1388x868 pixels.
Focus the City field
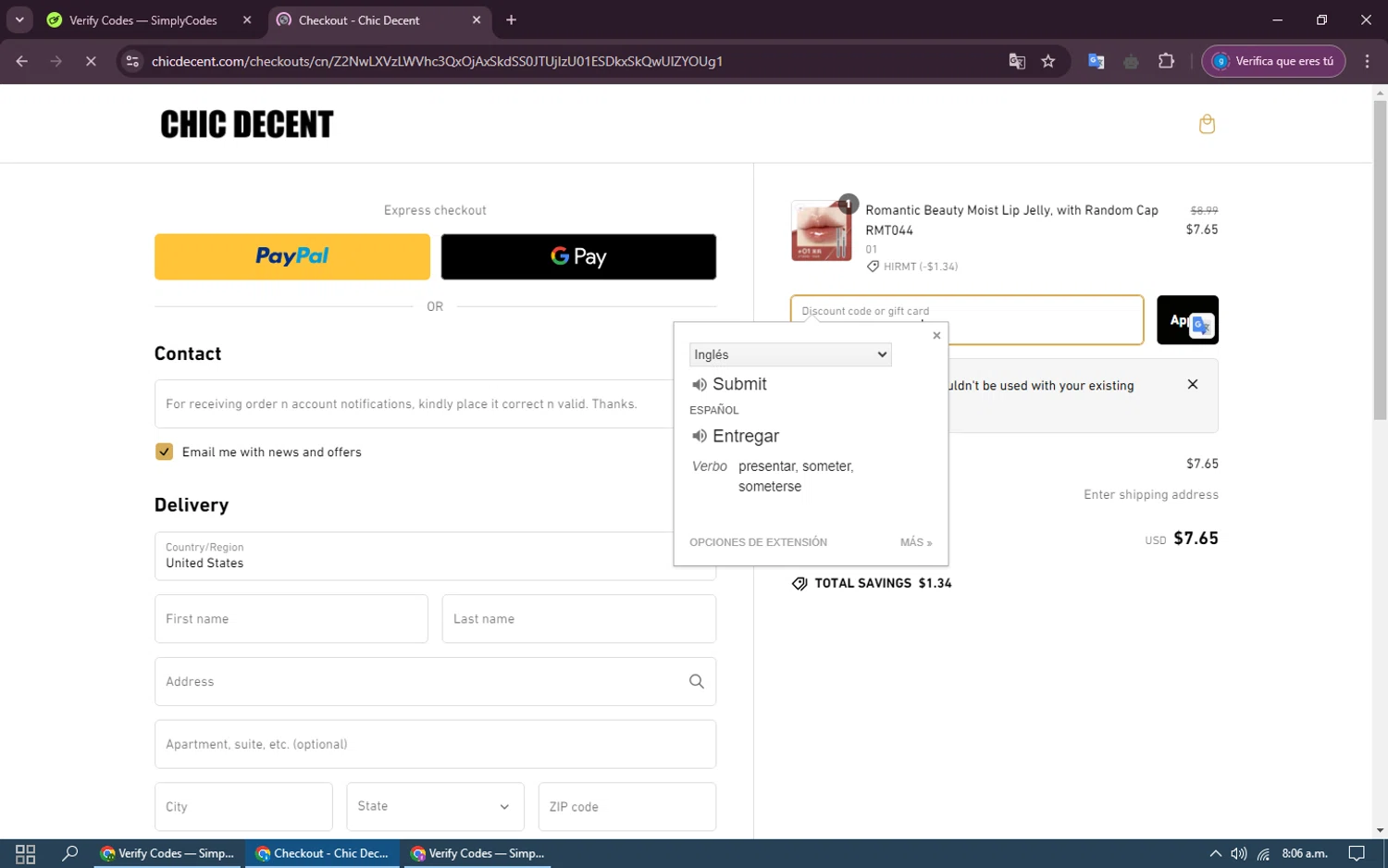[x=243, y=806]
